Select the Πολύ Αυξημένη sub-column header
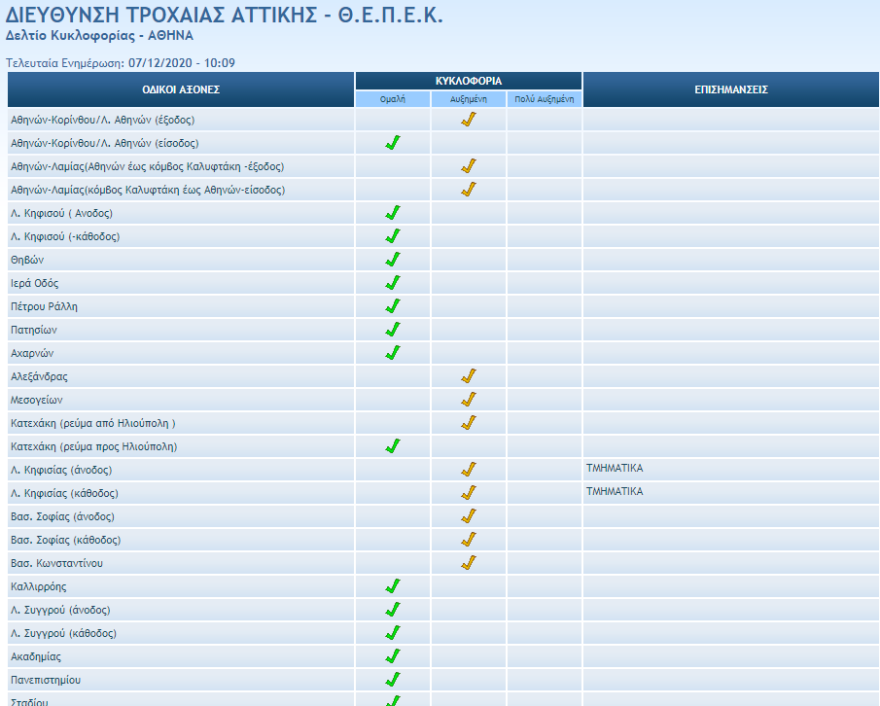The width and height of the screenshot is (880, 706). (543, 99)
